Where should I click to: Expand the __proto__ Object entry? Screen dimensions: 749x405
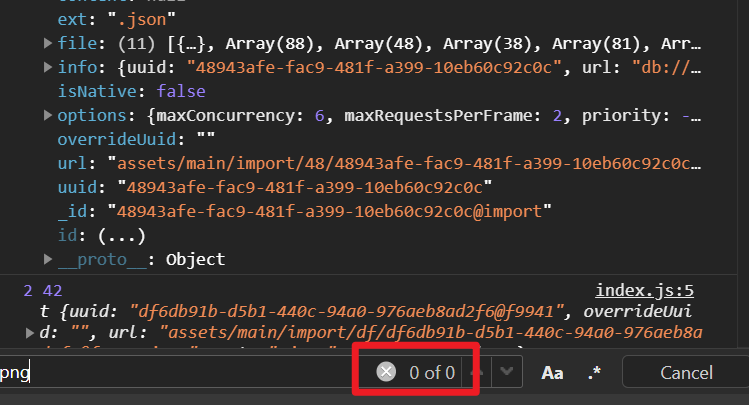click(x=49, y=259)
